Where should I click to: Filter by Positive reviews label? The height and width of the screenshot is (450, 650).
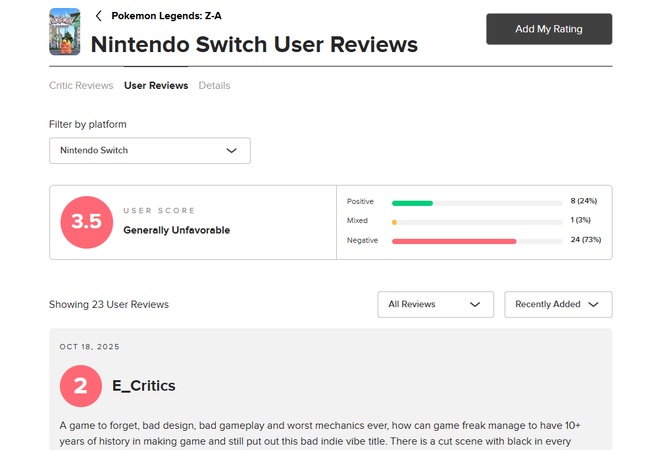pyautogui.click(x=360, y=202)
